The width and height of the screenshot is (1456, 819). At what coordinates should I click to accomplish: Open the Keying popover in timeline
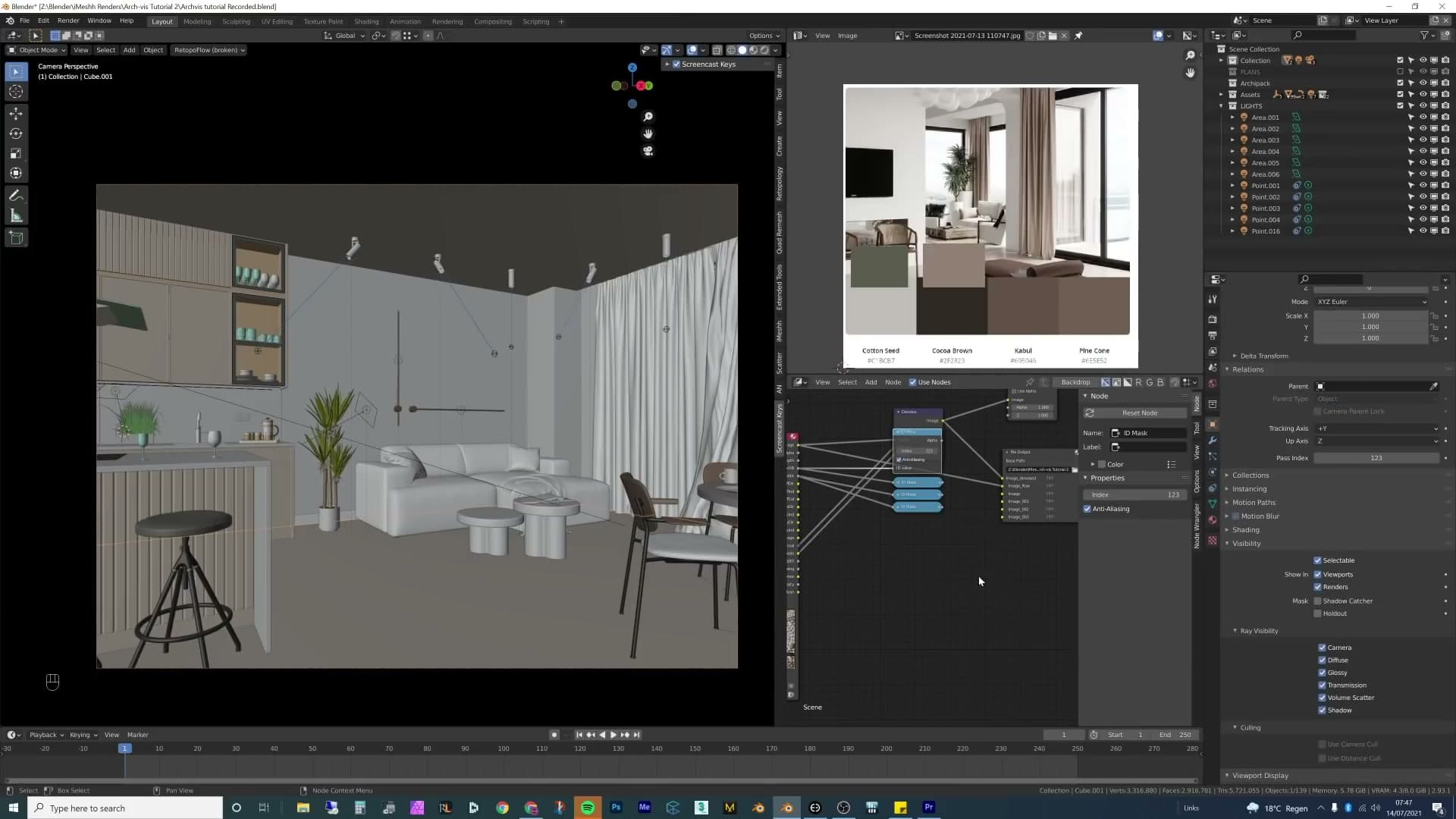(x=83, y=735)
